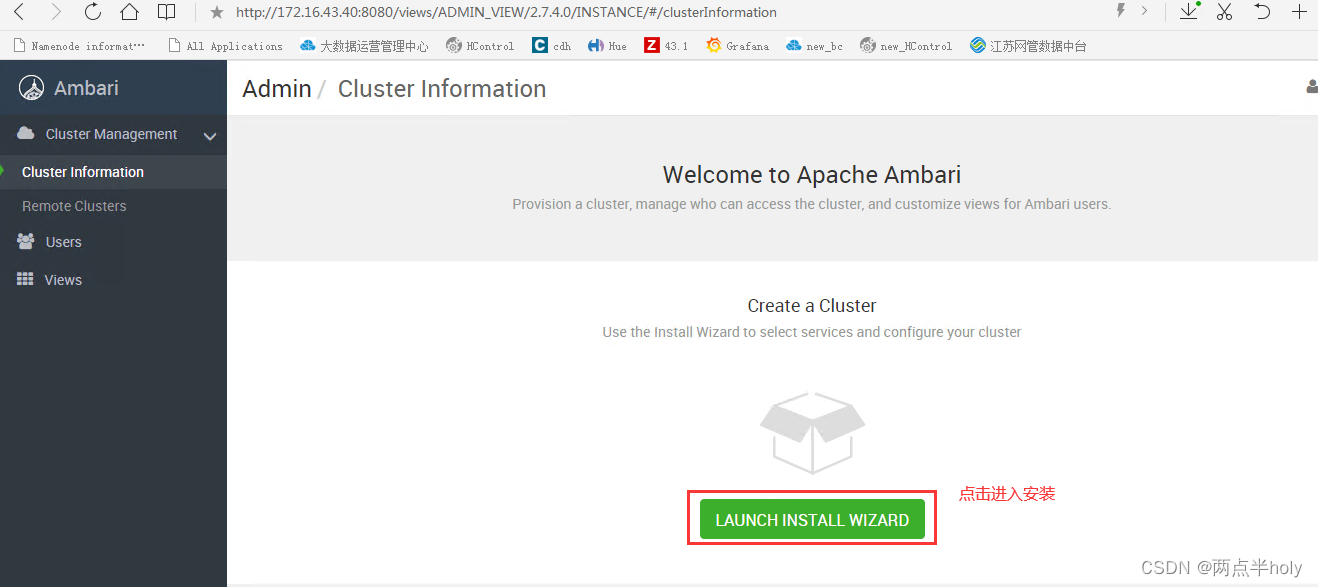Click the Admin breadcrumb
This screenshot has height=587, width=1318.
[x=277, y=89]
